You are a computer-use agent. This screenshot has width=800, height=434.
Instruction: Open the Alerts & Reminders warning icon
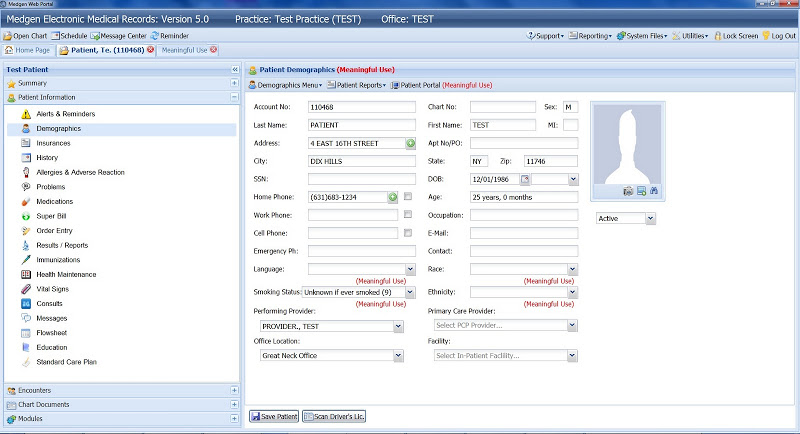pyautogui.click(x=26, y=114)
